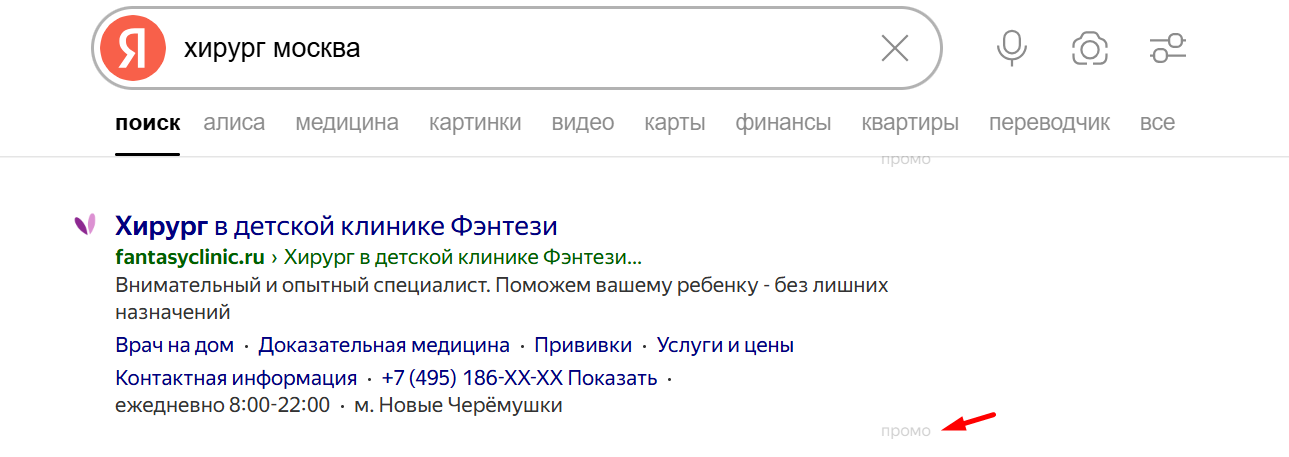Image resolution: width=1289 pixels, height=457 pixels.
Task: Open the 'Услуги и цены' sitelink
Action: [725, 346]
